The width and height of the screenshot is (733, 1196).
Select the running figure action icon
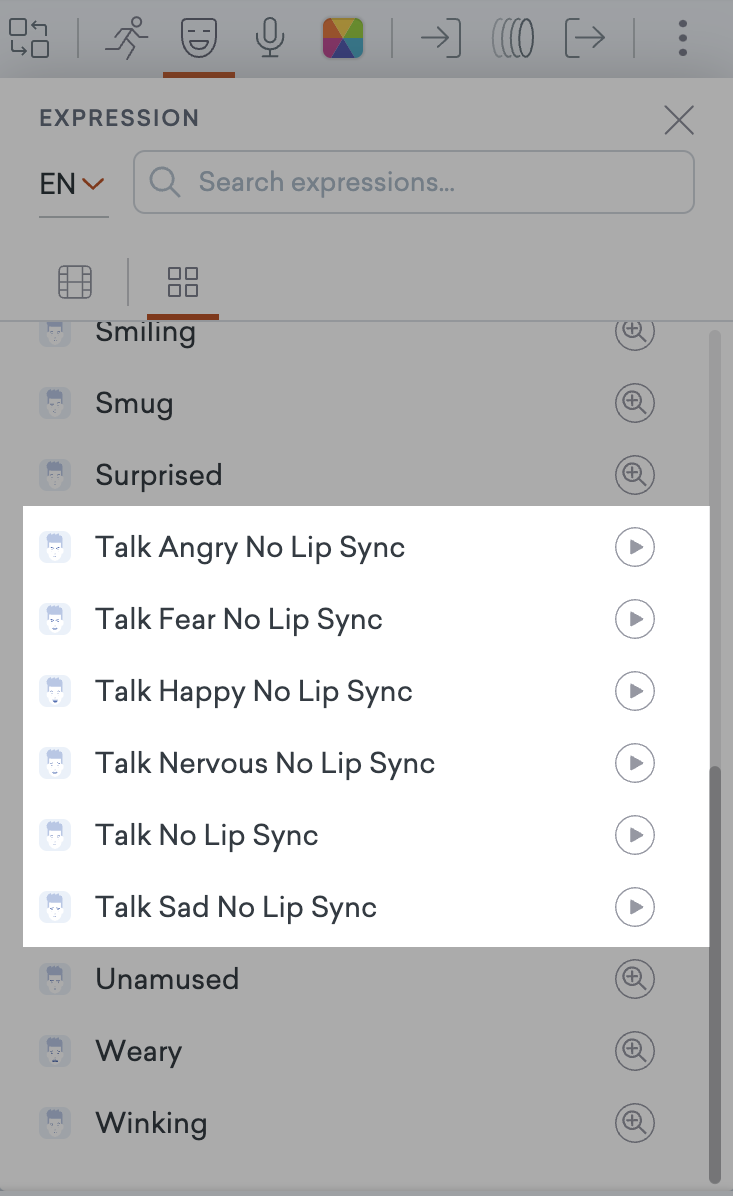(126, 38)
